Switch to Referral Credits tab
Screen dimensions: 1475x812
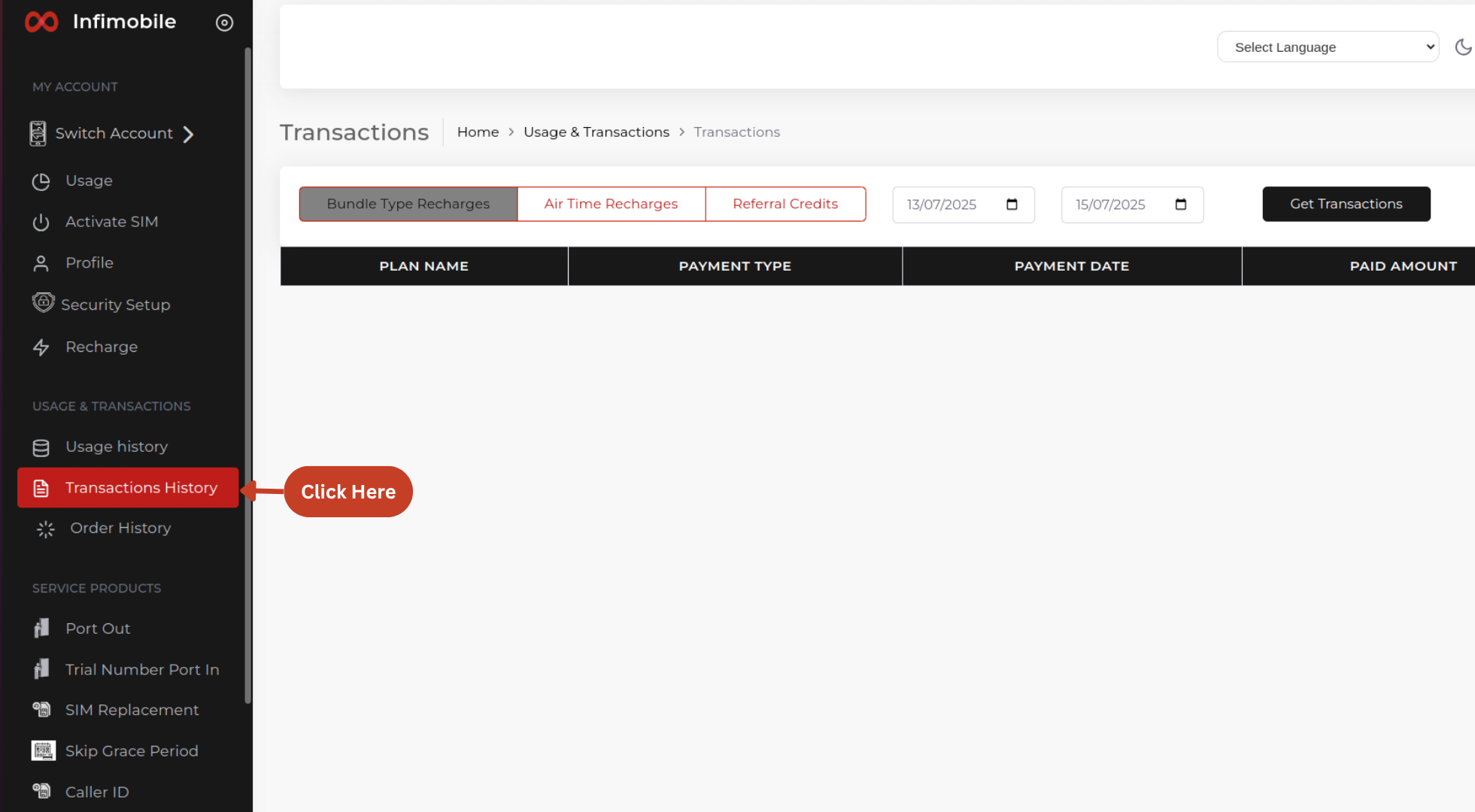(785, 204)
